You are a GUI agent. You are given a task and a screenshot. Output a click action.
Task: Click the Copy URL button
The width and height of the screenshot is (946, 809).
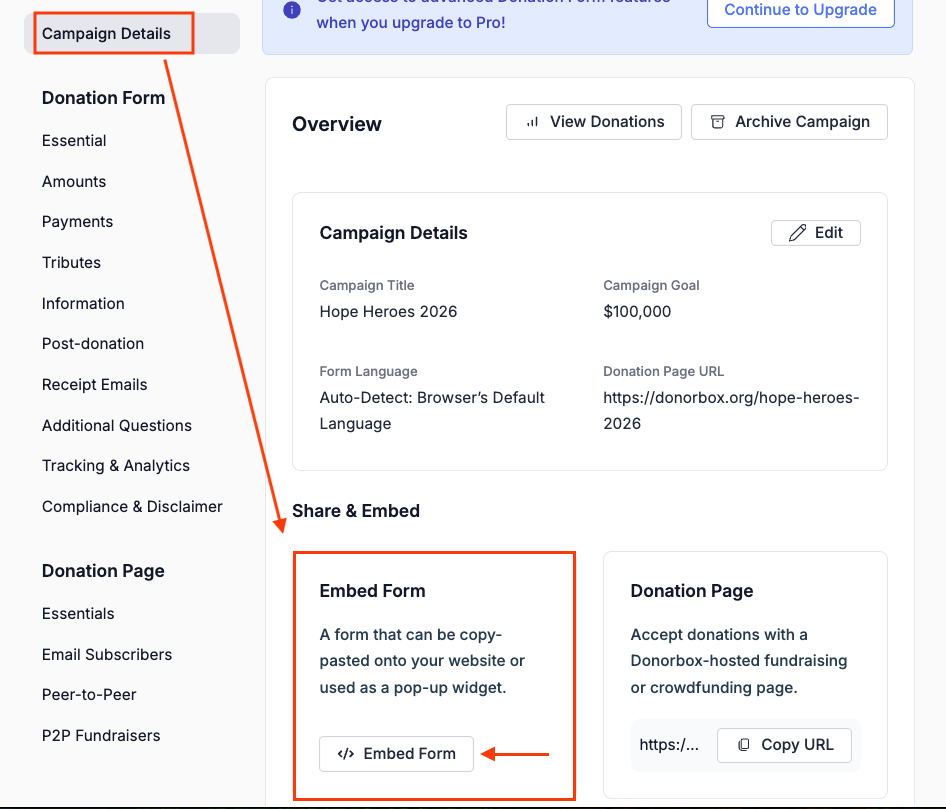784,746
